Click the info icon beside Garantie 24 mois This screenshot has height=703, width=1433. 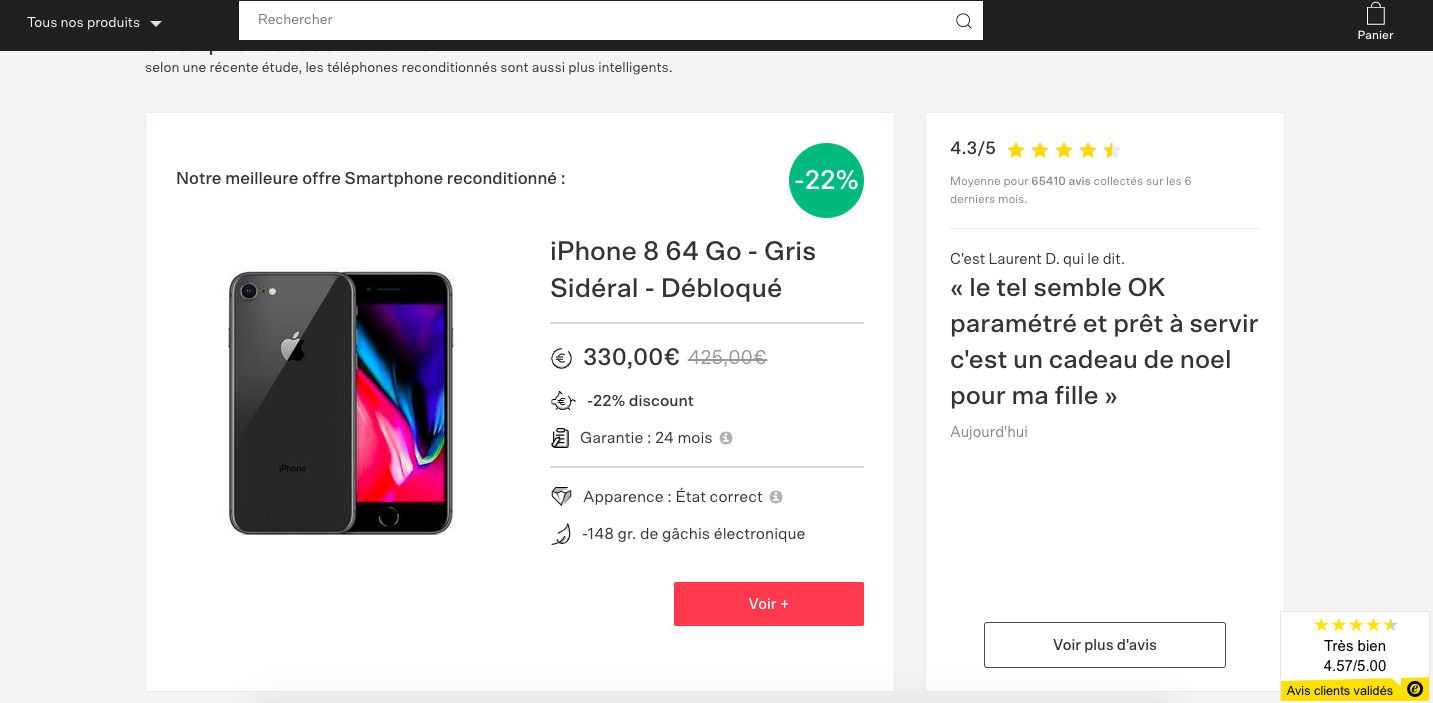pyautogui.click(x=726, y=438)
